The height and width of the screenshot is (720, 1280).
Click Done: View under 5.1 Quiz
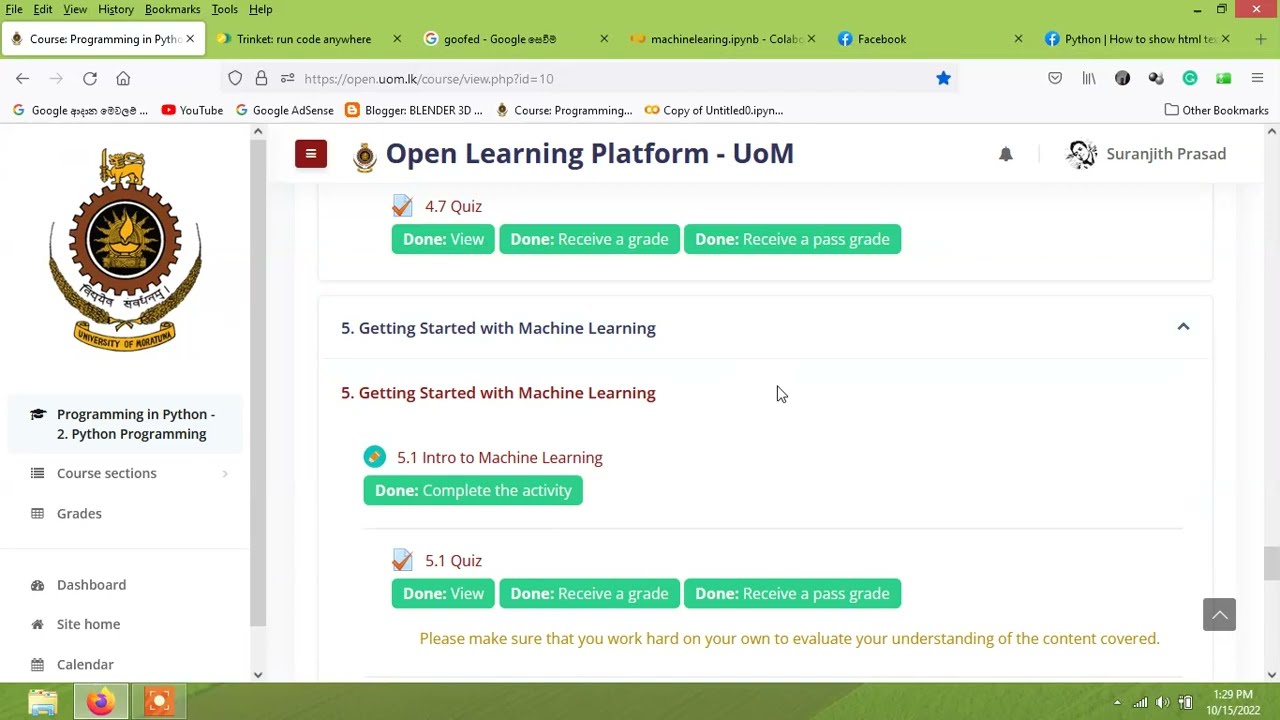click(x=443, y=593)
